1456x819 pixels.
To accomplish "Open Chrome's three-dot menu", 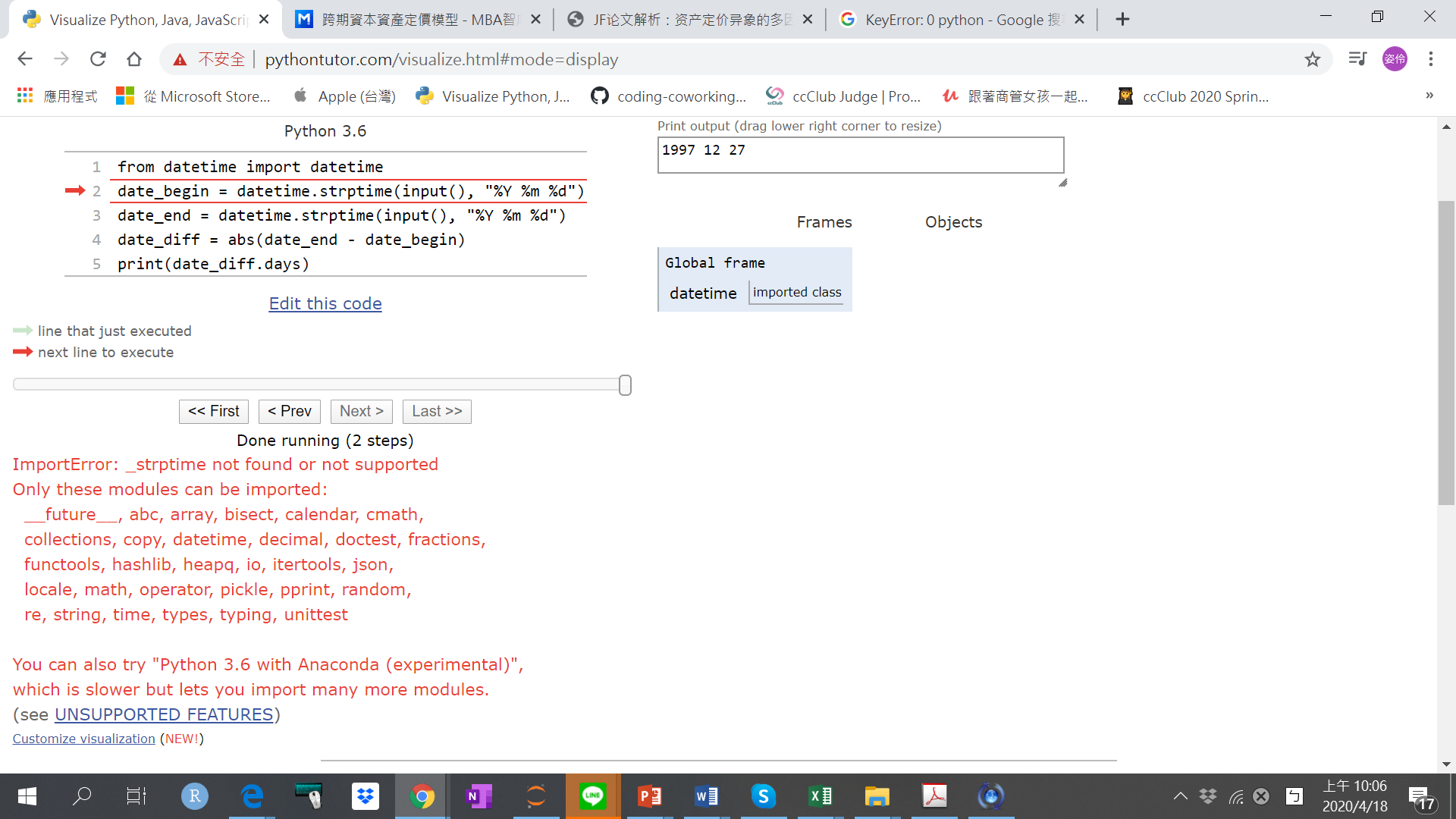I will click(x=1431, y=59).
